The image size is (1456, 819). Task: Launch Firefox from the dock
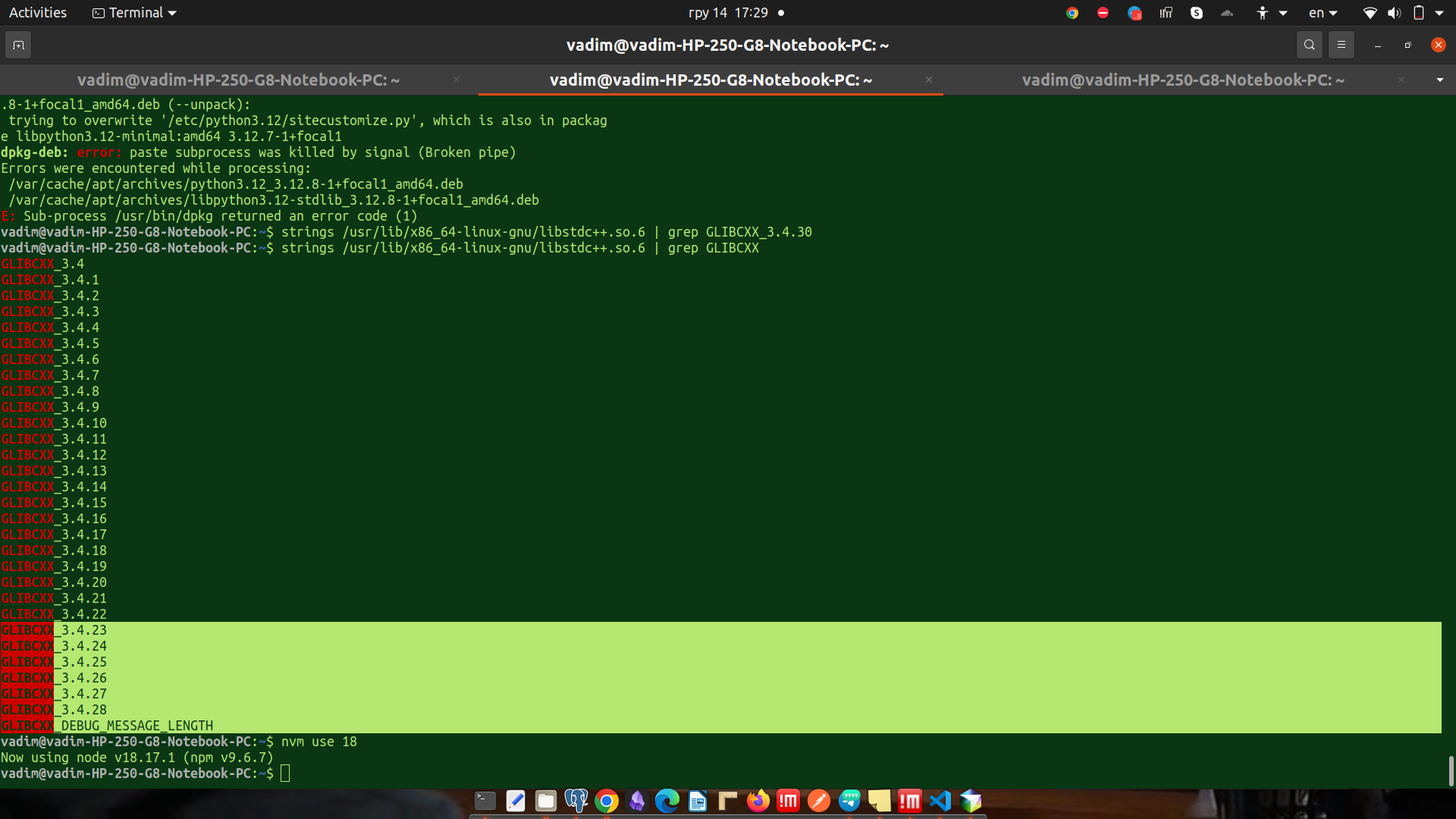(x=758, y=801)
